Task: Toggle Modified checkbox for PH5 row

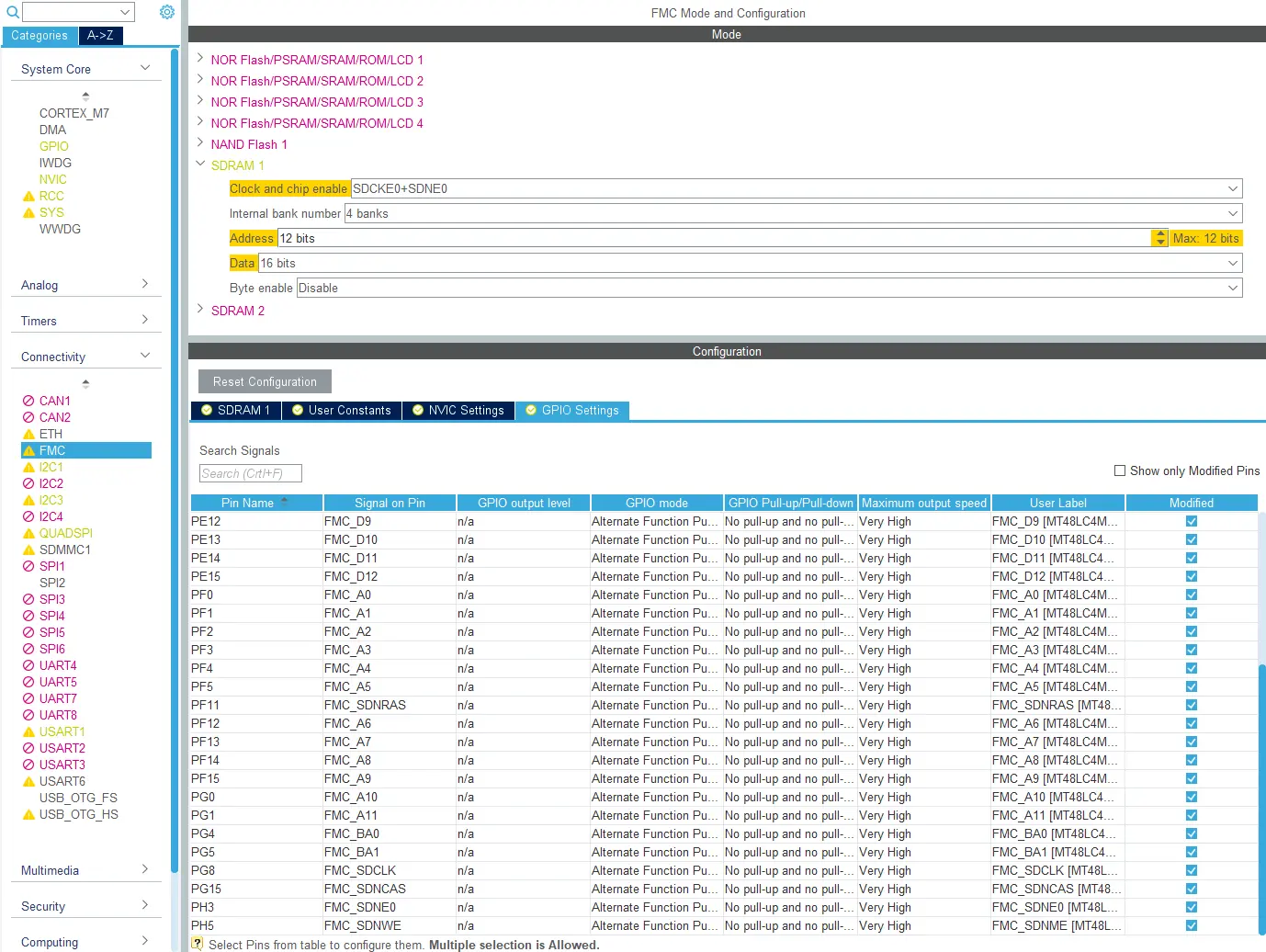Action: (x=1192, y=925)
